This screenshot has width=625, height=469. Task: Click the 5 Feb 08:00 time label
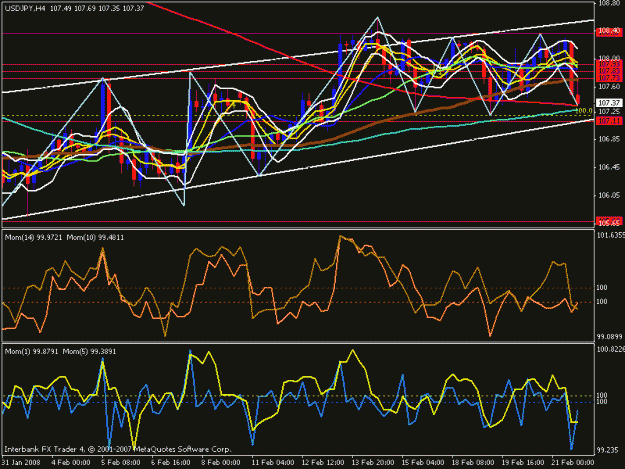point(121,463)
